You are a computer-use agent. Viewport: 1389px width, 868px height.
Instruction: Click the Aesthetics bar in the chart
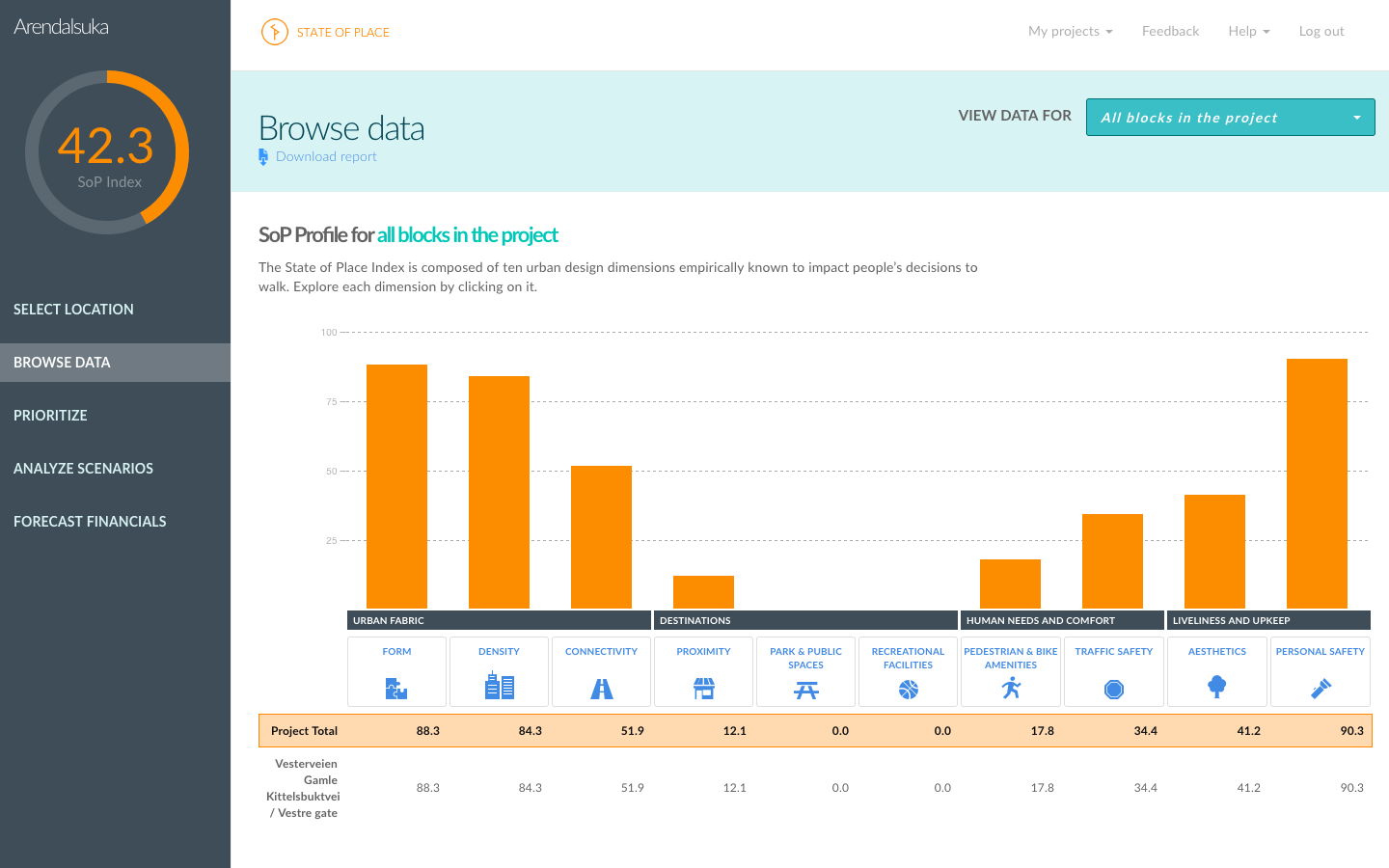pyautogui.click(x=1214, y=552)
